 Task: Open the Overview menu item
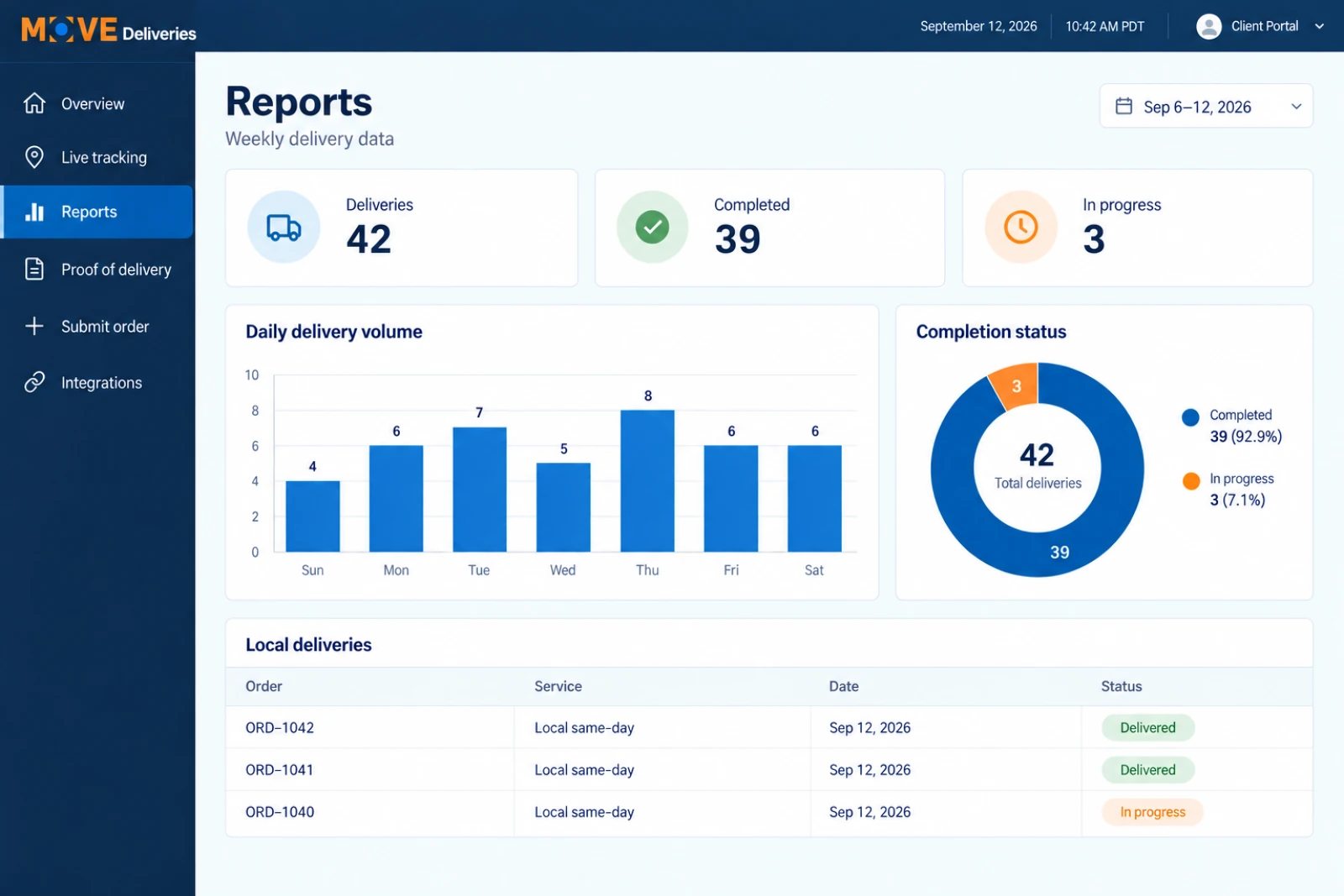click(97, 103)
